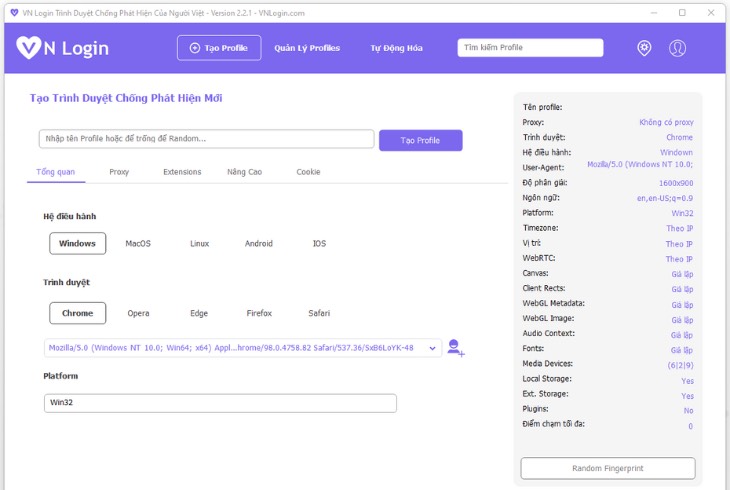Choose Opera browser option
The height and width of the screenshot is (490, 730).
tap(138, 313)
